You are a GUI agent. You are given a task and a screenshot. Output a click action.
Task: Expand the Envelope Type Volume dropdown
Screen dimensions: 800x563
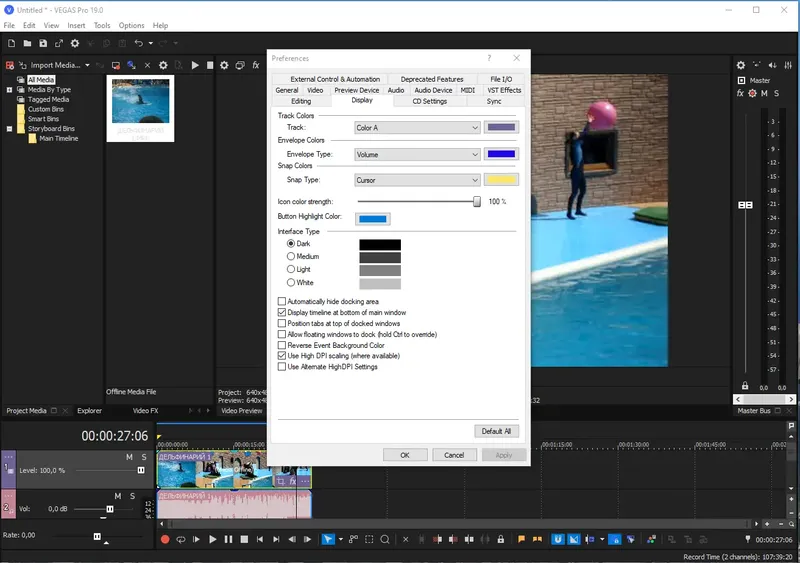[417, 155]
